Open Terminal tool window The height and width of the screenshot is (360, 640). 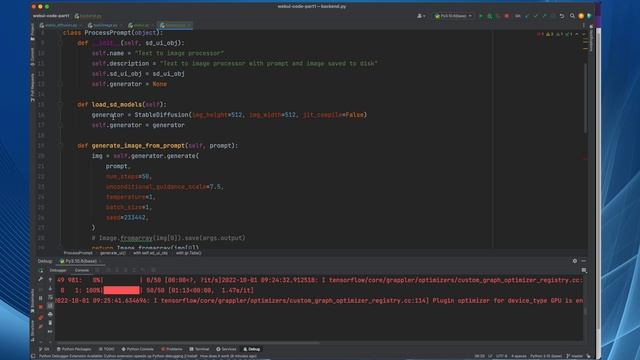pyautogui.click(x=199, y=349)
